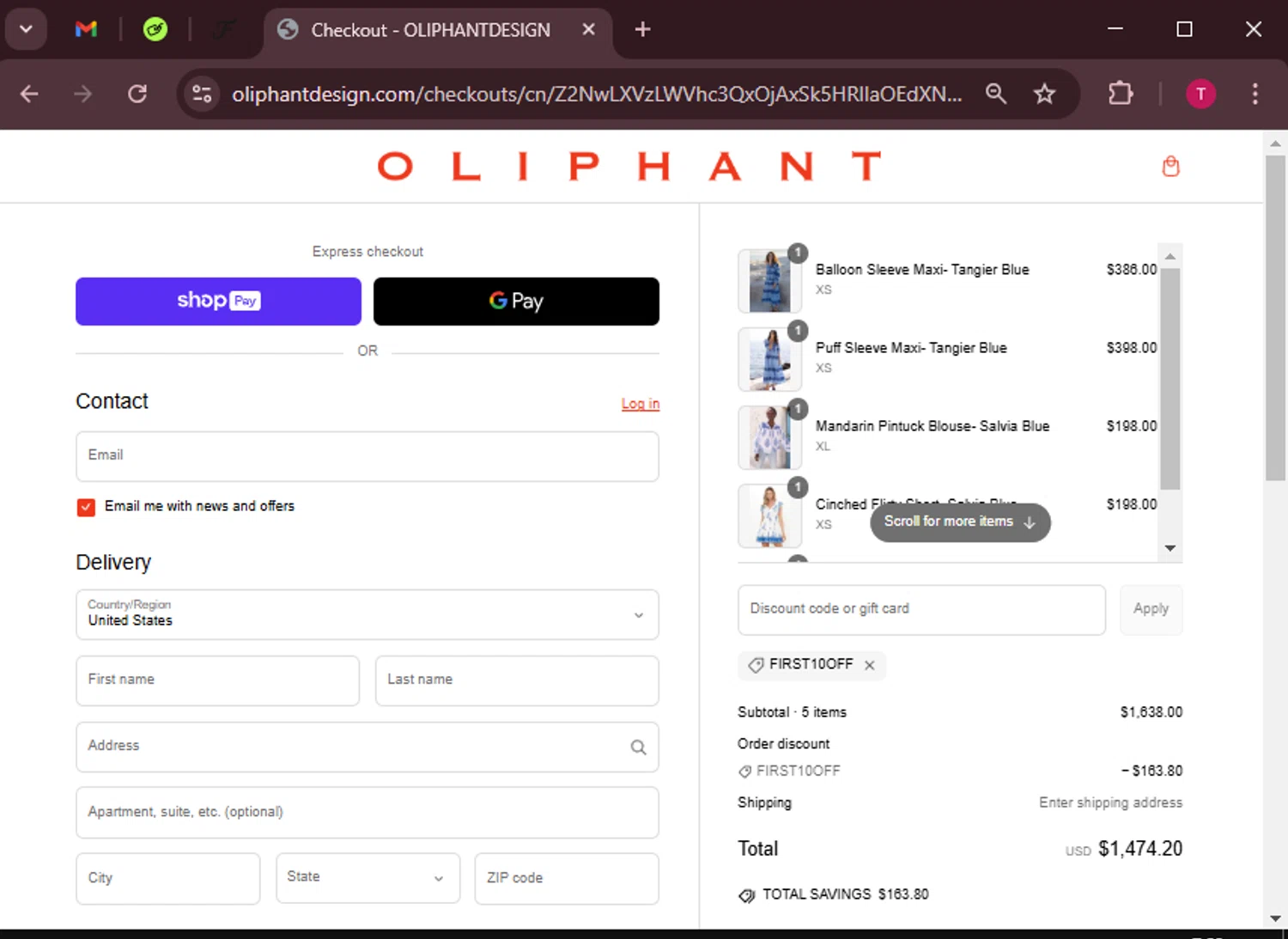Pay with Google Pay button

coord(516,302)
